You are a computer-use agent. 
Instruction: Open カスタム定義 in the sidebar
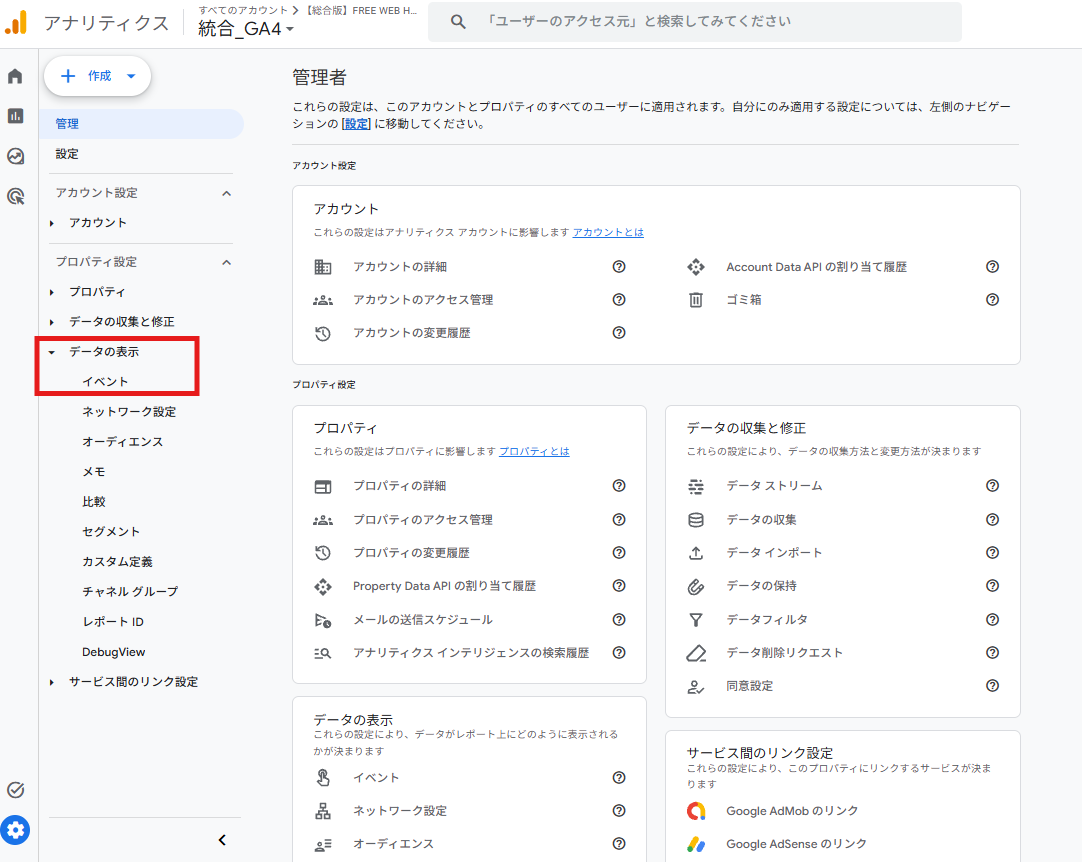point(117,562)
